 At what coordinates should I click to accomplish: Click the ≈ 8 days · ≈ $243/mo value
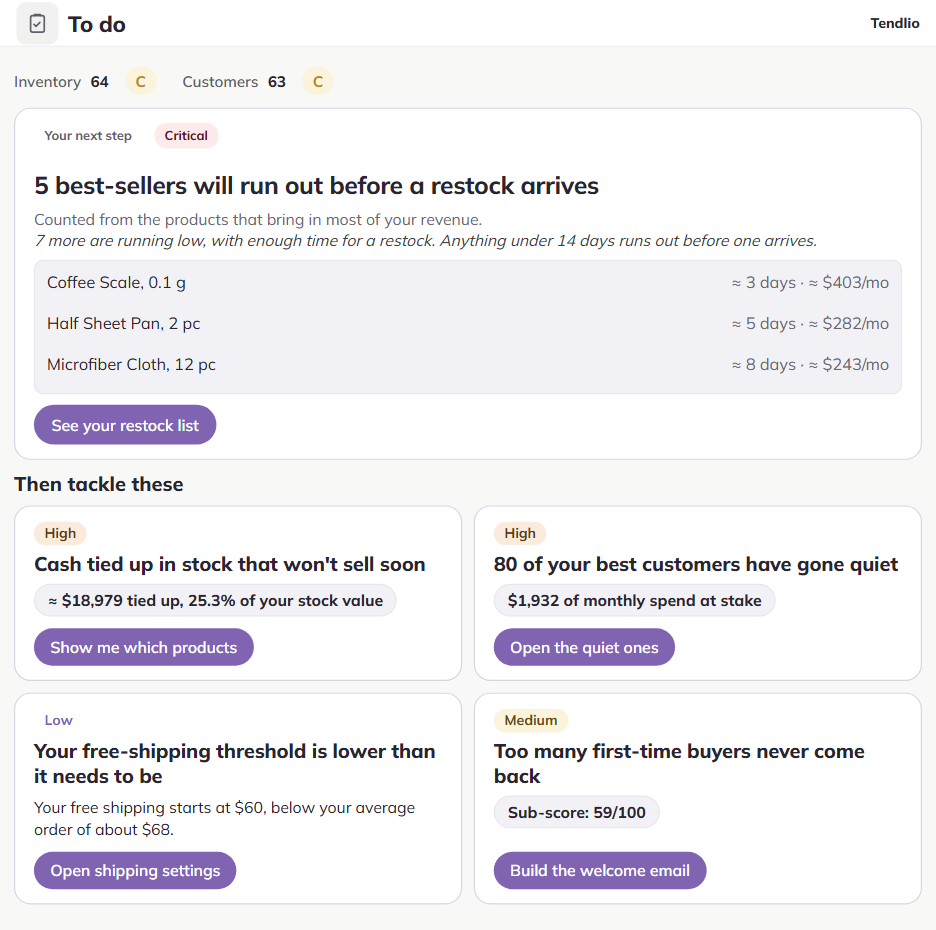(x=810, y=364)
